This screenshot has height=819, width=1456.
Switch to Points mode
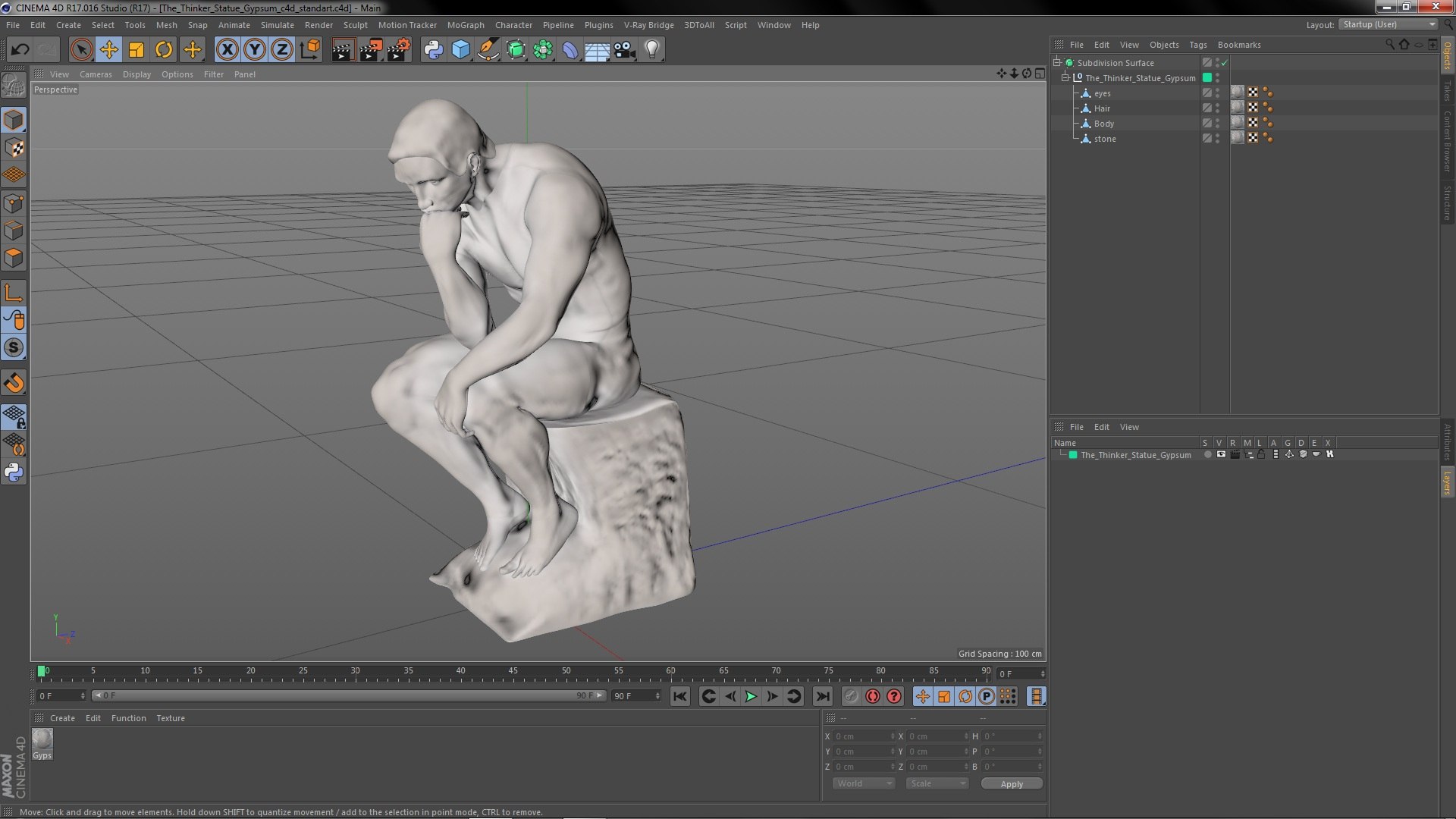click(x=14, y=203)
